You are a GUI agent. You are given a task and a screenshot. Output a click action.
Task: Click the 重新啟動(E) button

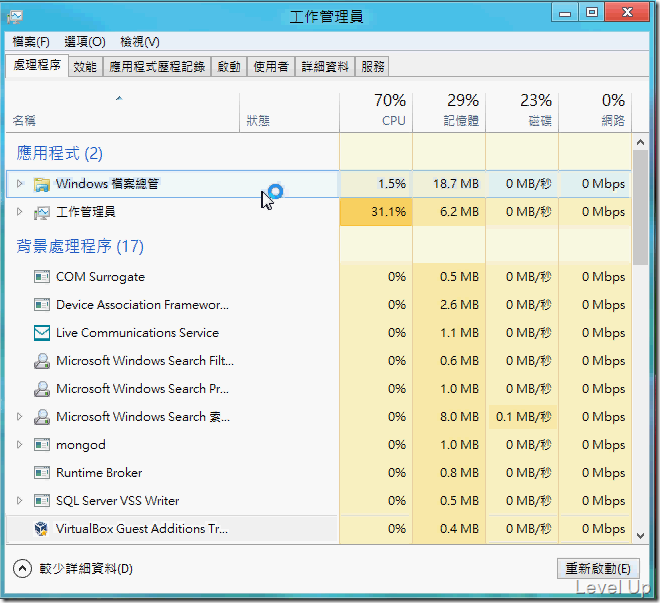click(598, 569)
